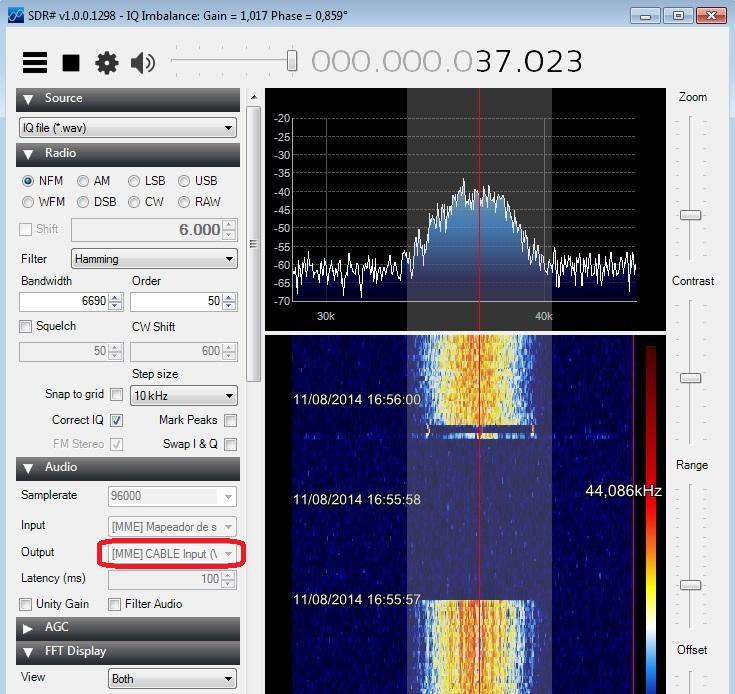735x694 pixels.
Task: Open the hamburger menu icon
Action: [x=35, y=63]
